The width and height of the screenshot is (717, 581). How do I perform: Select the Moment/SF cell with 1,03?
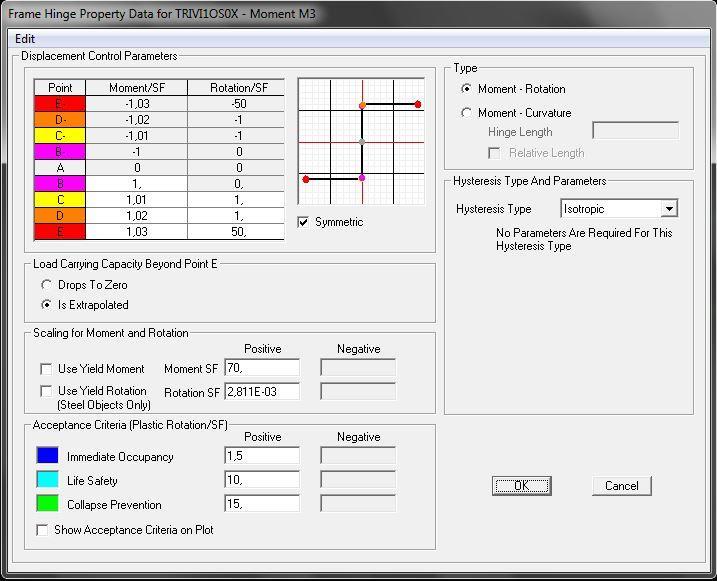pos(136,232)
